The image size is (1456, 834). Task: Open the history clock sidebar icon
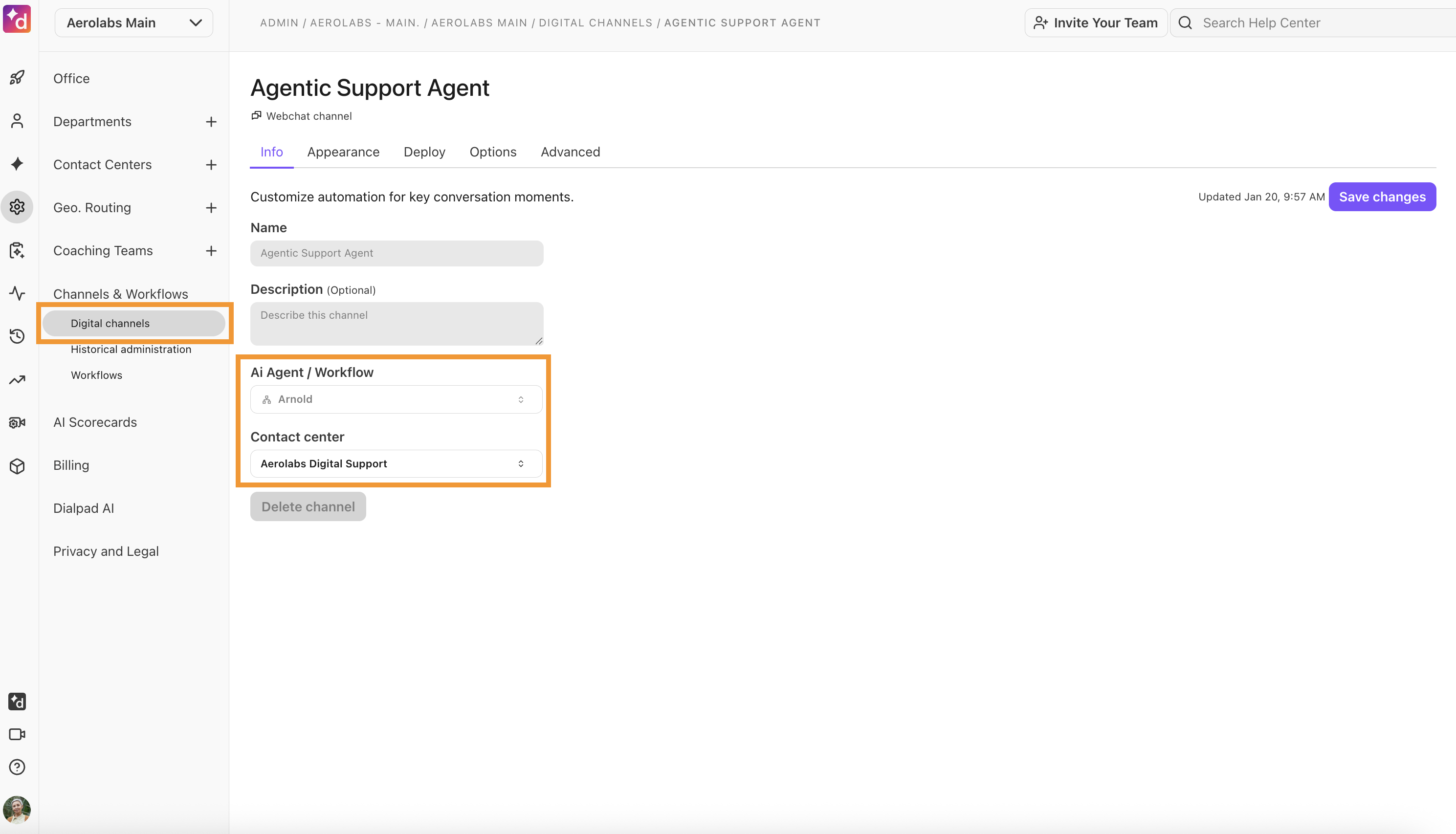17,336
